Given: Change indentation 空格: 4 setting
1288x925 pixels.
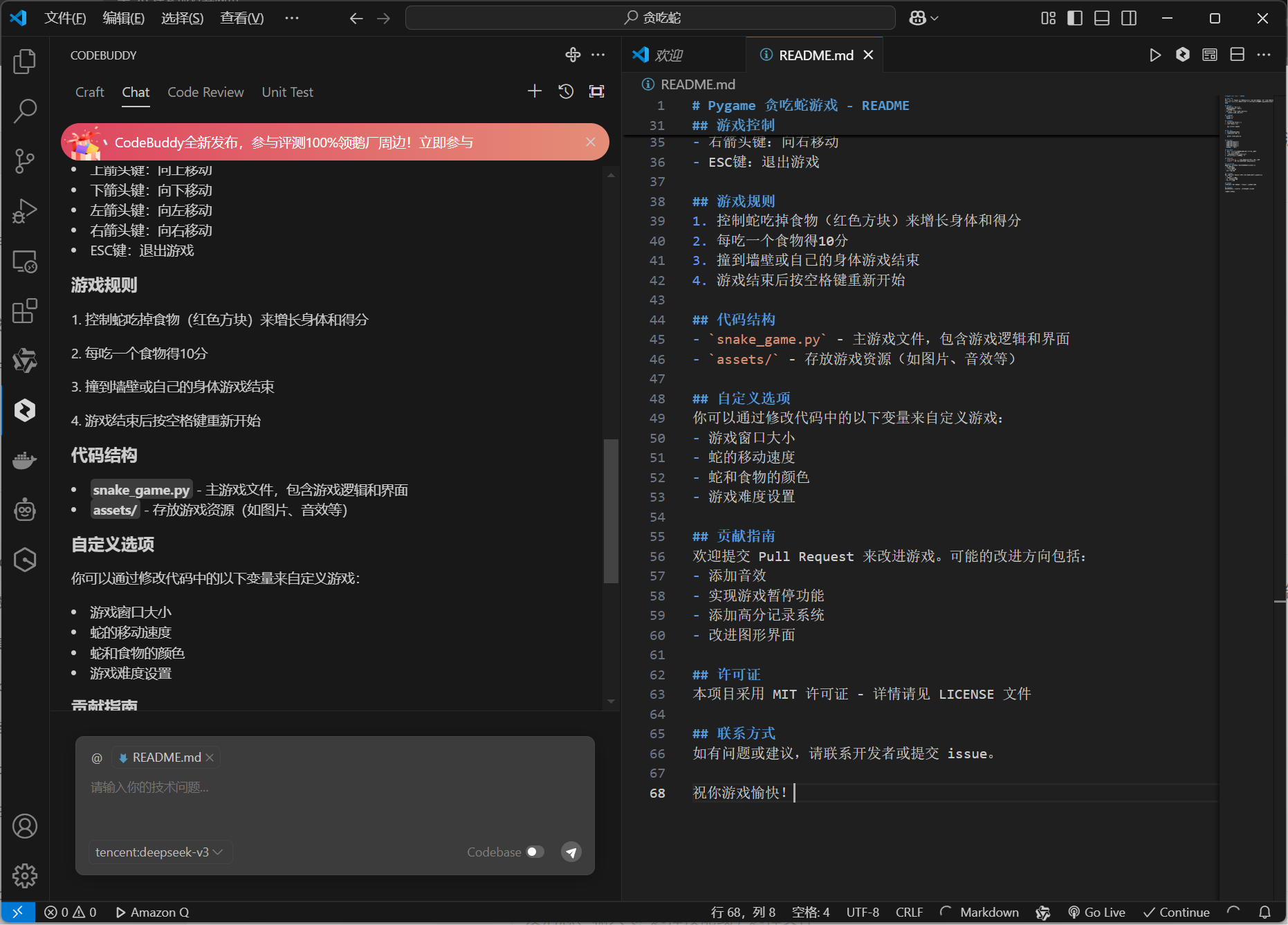Looking at the screenshot, I should tap(811, 913).
